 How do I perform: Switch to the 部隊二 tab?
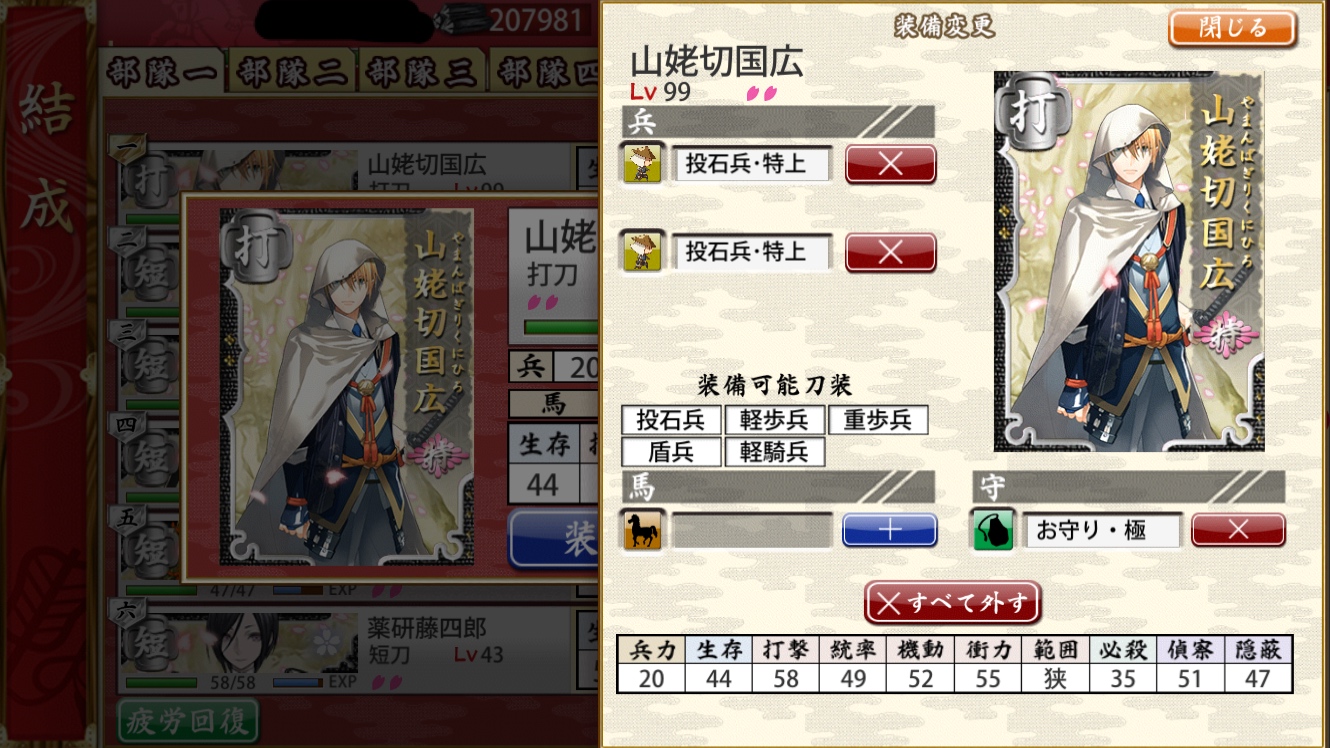click(x=292, y=73)
